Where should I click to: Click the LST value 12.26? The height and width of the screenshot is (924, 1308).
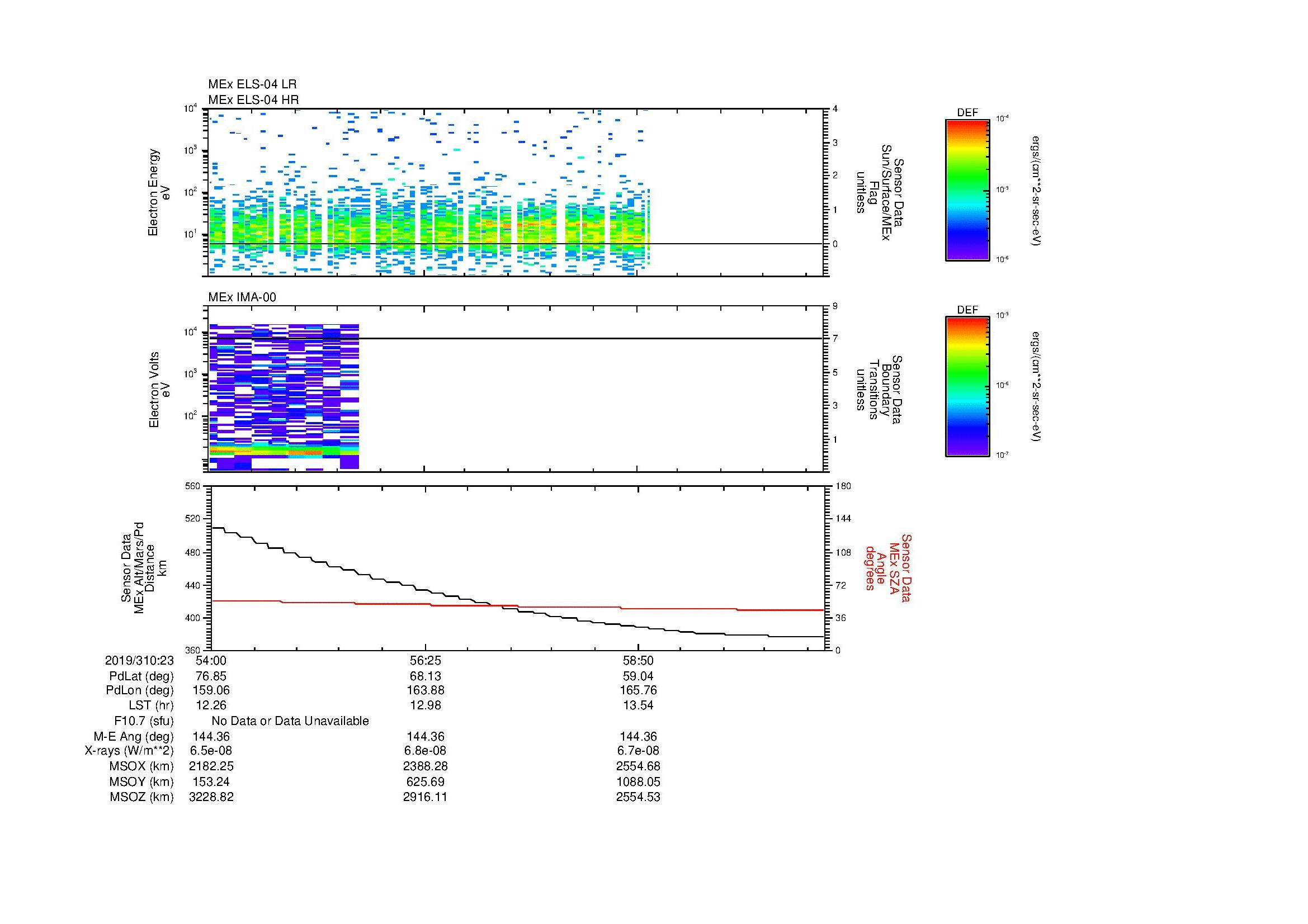[211, 705]
